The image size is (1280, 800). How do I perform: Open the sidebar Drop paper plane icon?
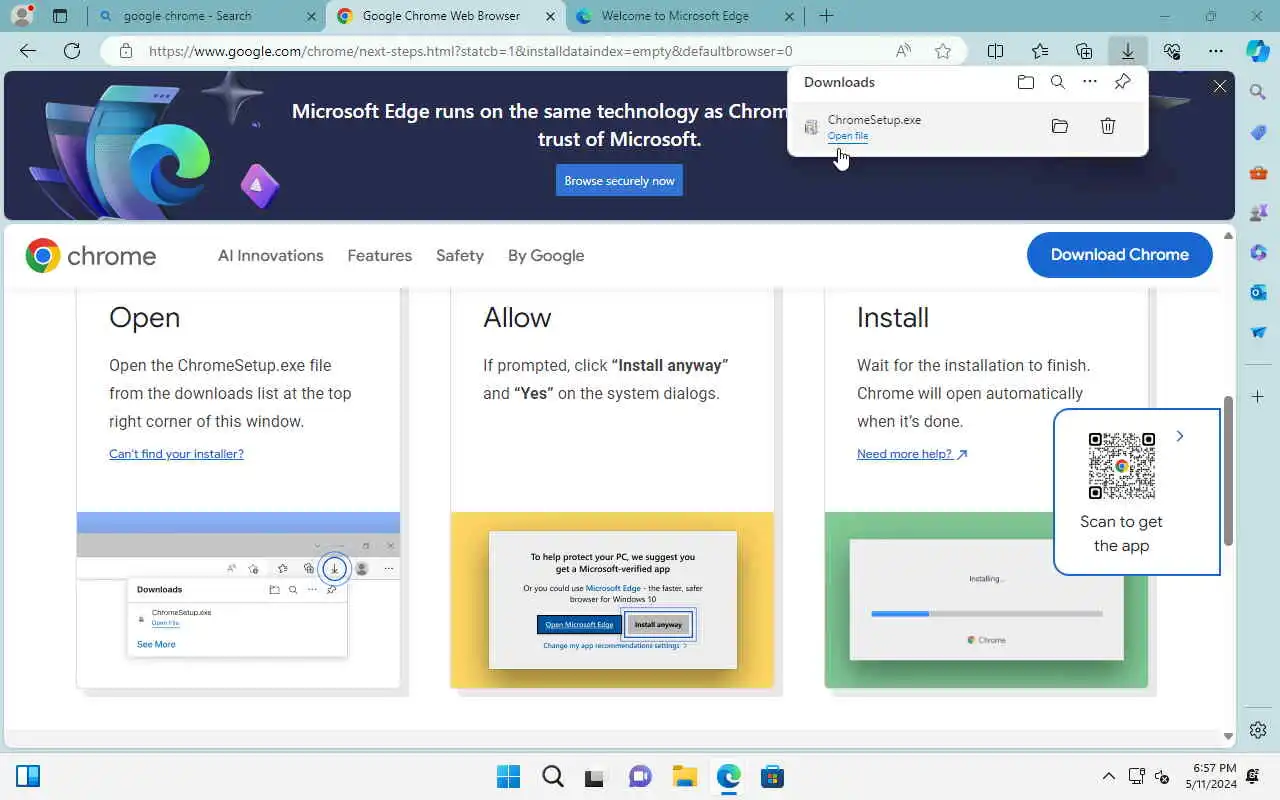pyautogui.click(x=1258, y=332)
